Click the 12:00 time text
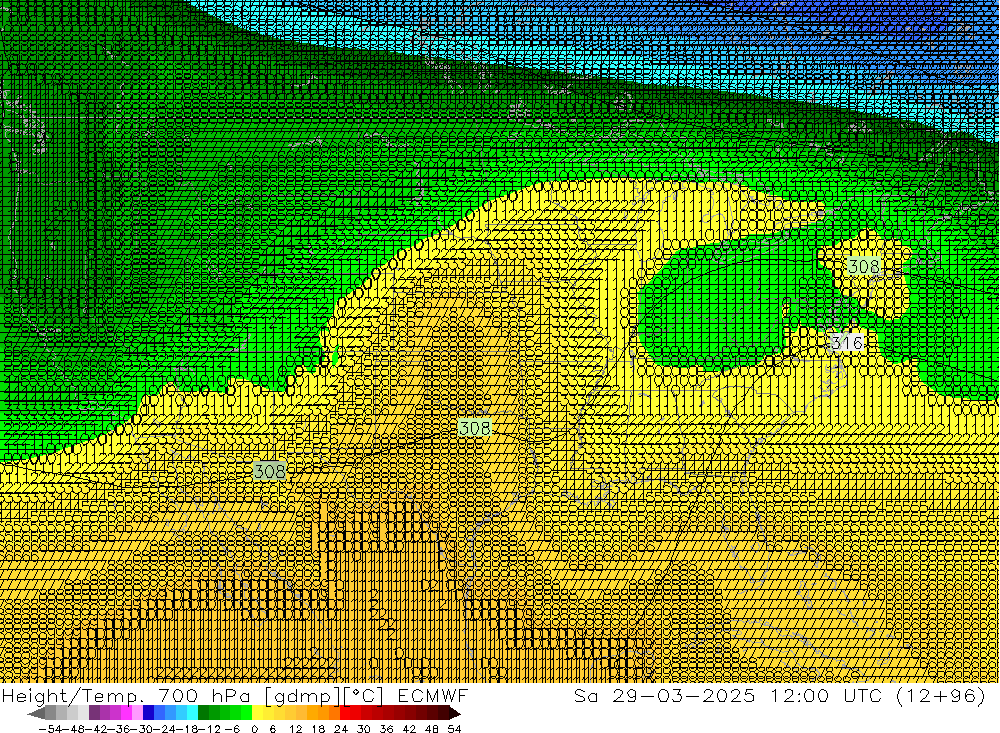The image size is (1000, 733). click(x=800, y=696)
